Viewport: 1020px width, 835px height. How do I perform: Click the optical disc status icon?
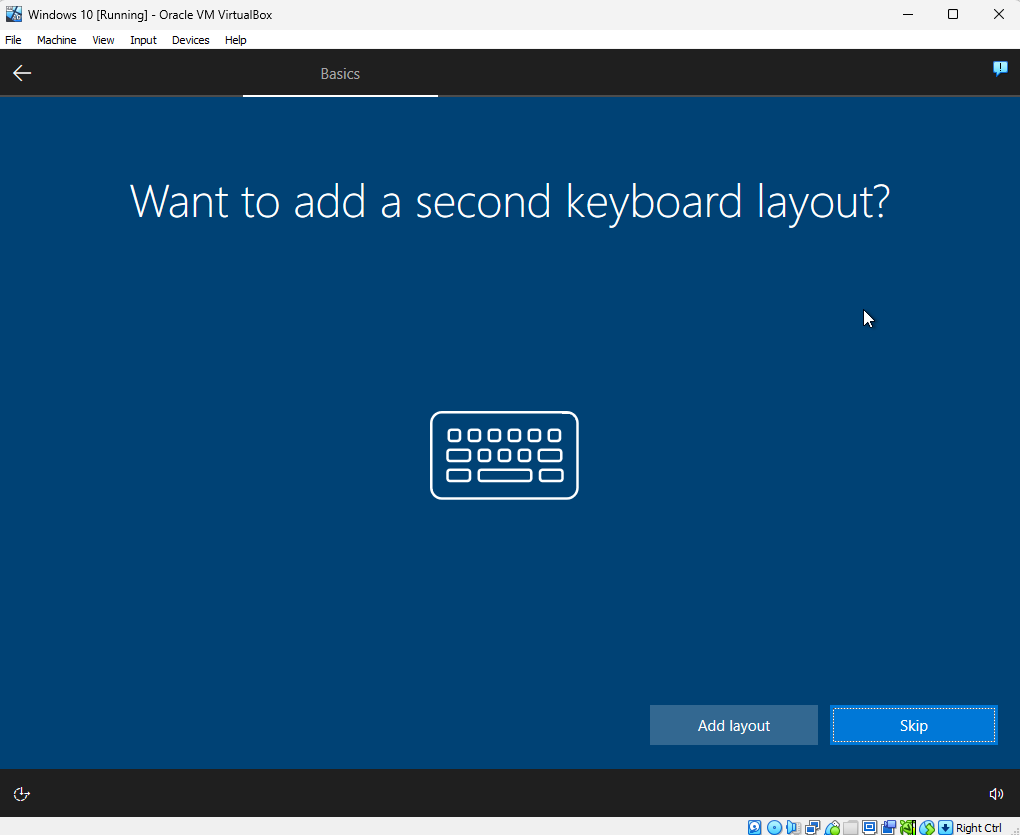[x=774, y=827]
